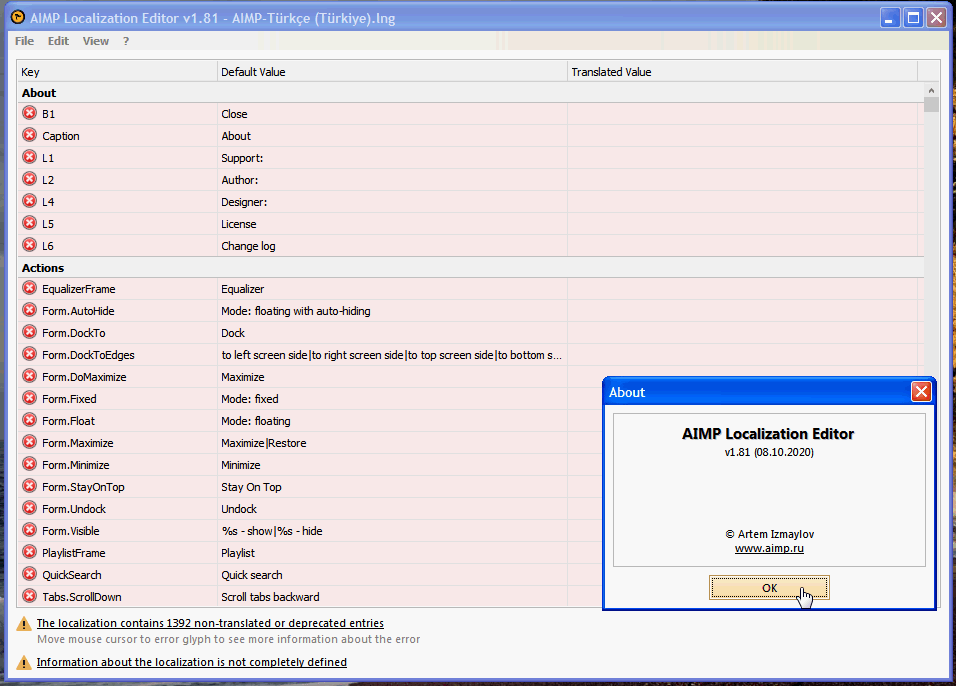Click the error icon for Form.Undock
This screenshot has height=686, width=956.
(x=29, y=507)
